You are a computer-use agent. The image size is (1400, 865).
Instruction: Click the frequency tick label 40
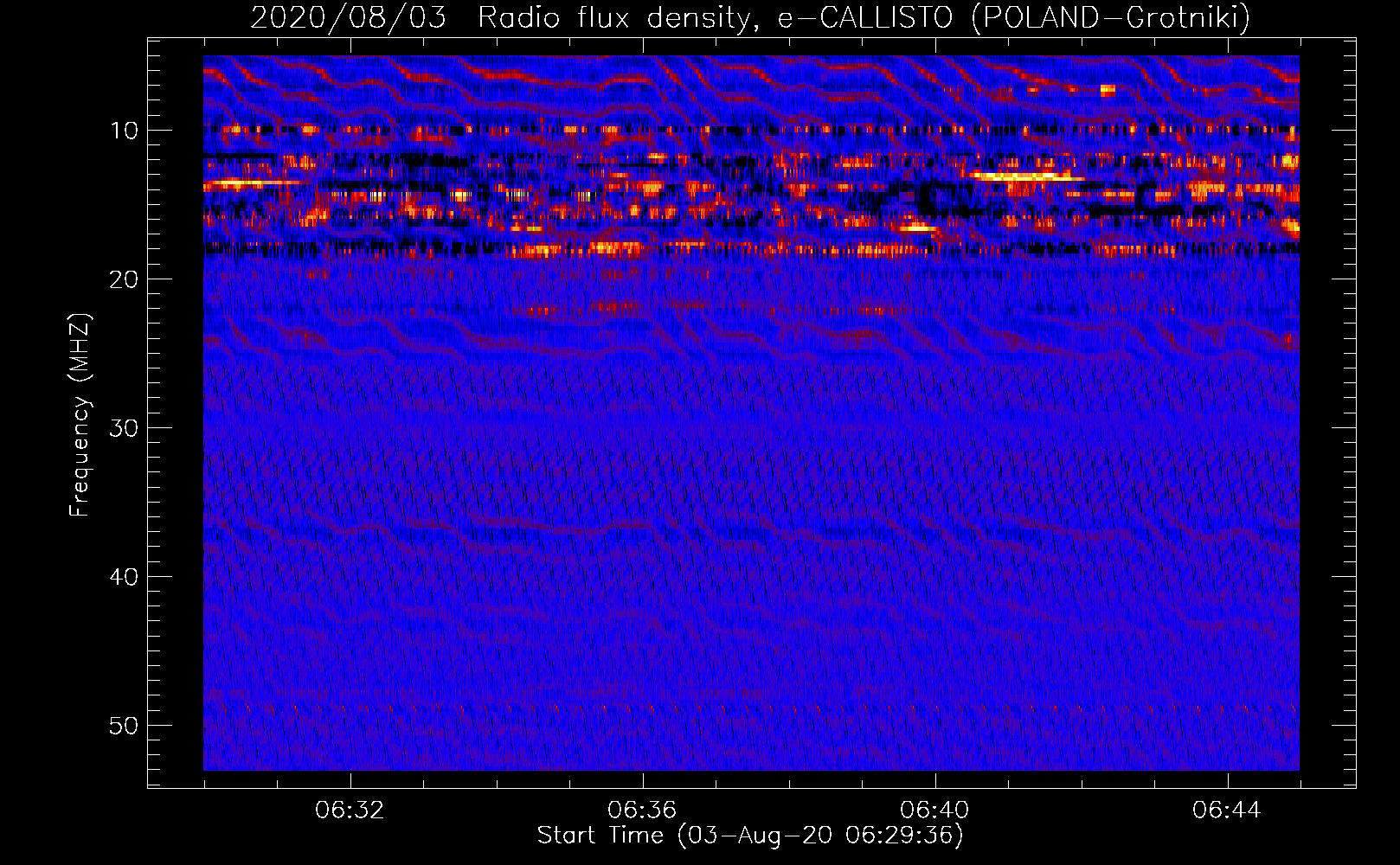(x=125, y=577)
